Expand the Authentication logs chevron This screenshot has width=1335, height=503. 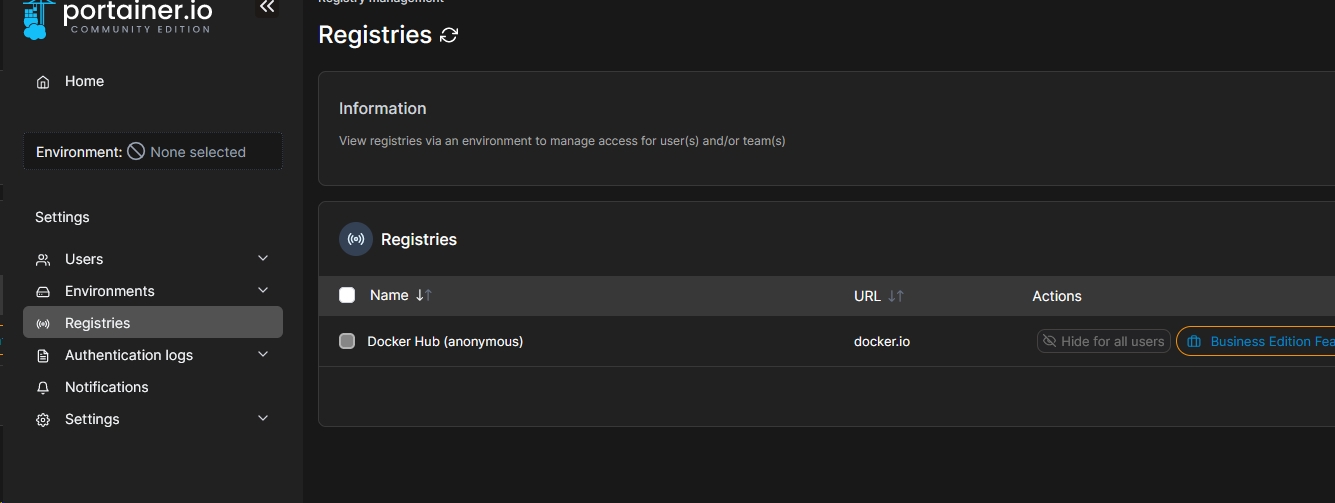pyautogui.click(x=263, y=355)
